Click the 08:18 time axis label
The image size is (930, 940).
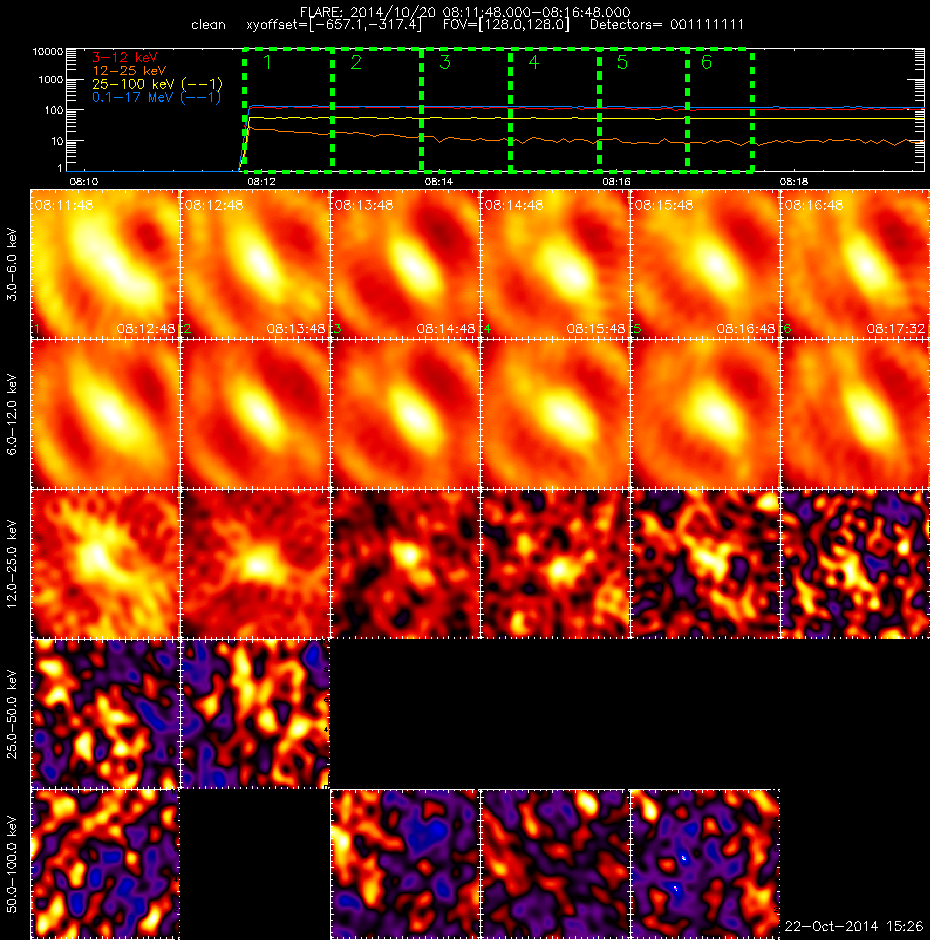tap(793, 181)
